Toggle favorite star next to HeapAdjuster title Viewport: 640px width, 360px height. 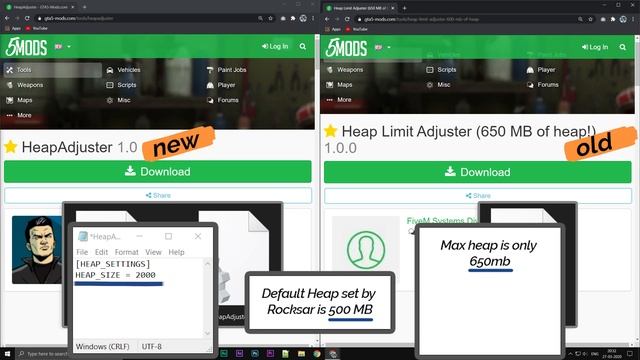click(x=11, y=147)
